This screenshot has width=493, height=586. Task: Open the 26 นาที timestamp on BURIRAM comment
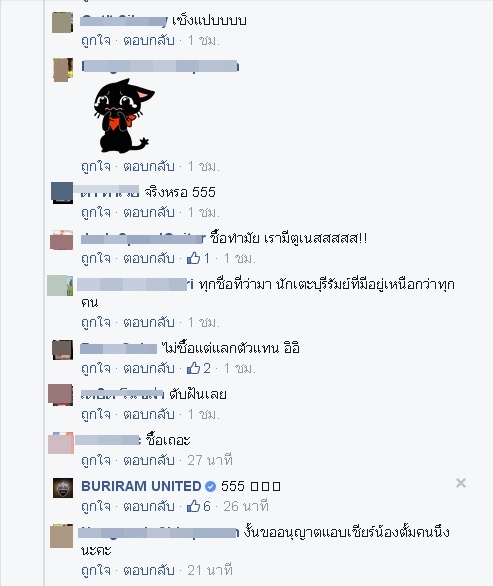coord(246,506)
